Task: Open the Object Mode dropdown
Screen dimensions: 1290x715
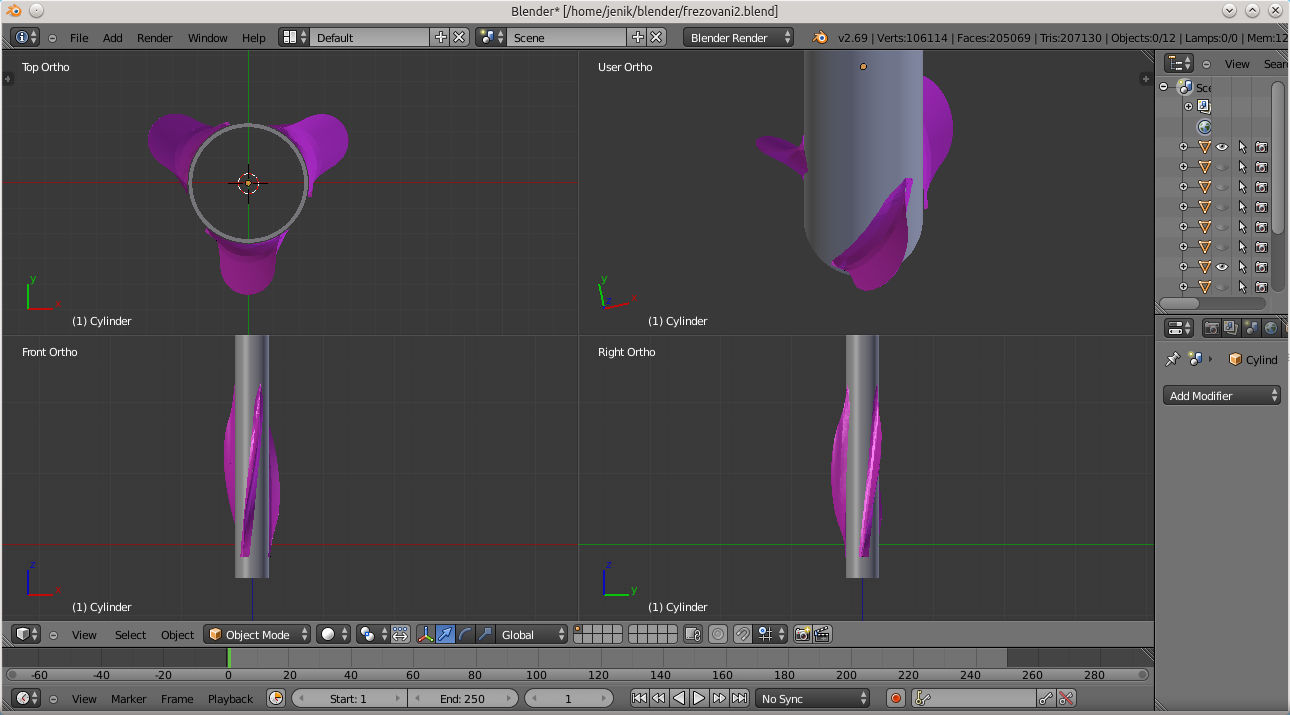Action: pyautogui.click(x=257, y=634)
